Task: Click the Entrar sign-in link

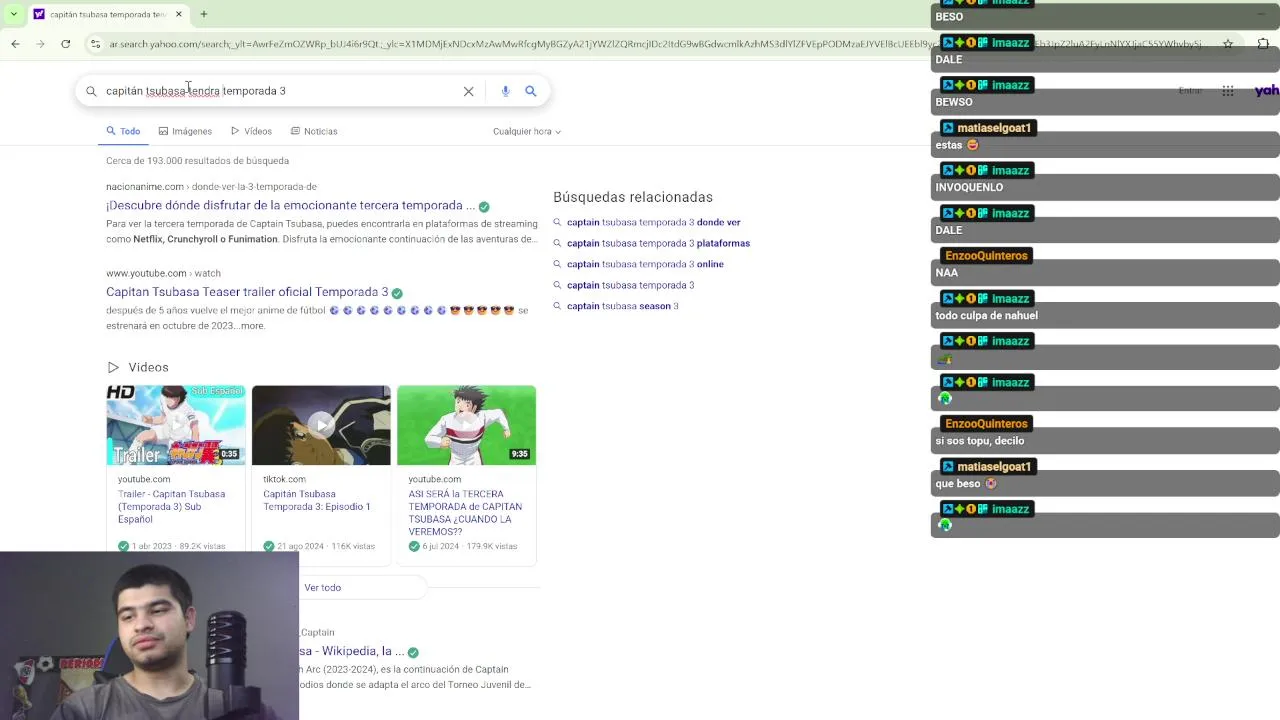Action: 1190,91
